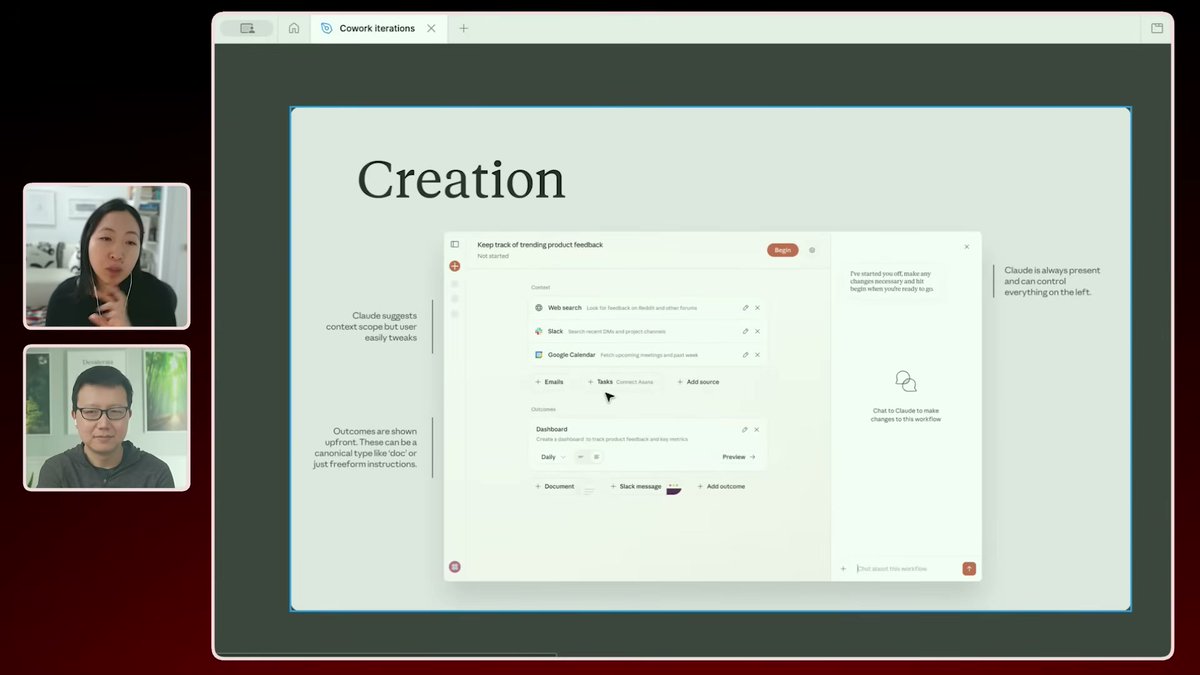Click the Begin button
This screenshot has height=675, width=1200.
(783, 250)
